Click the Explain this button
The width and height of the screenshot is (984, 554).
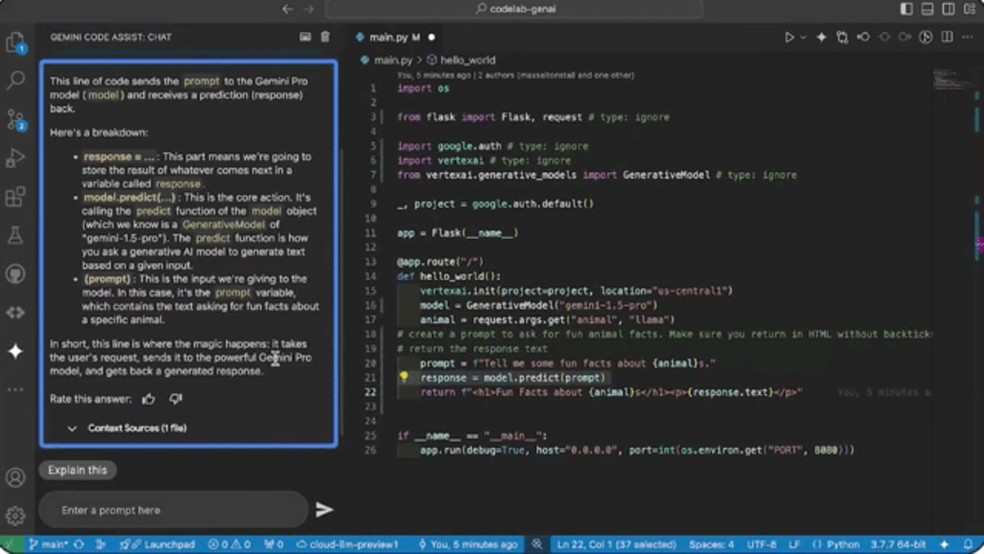click(x=78, y=470)
